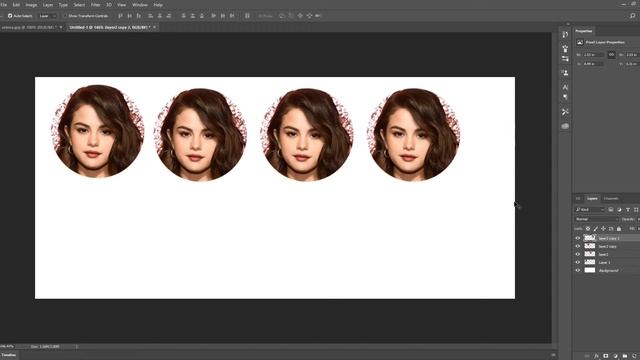Open the Paragraph panel icon in dock
The width and height of the screenshot is (640, 360).
(565, 97)
